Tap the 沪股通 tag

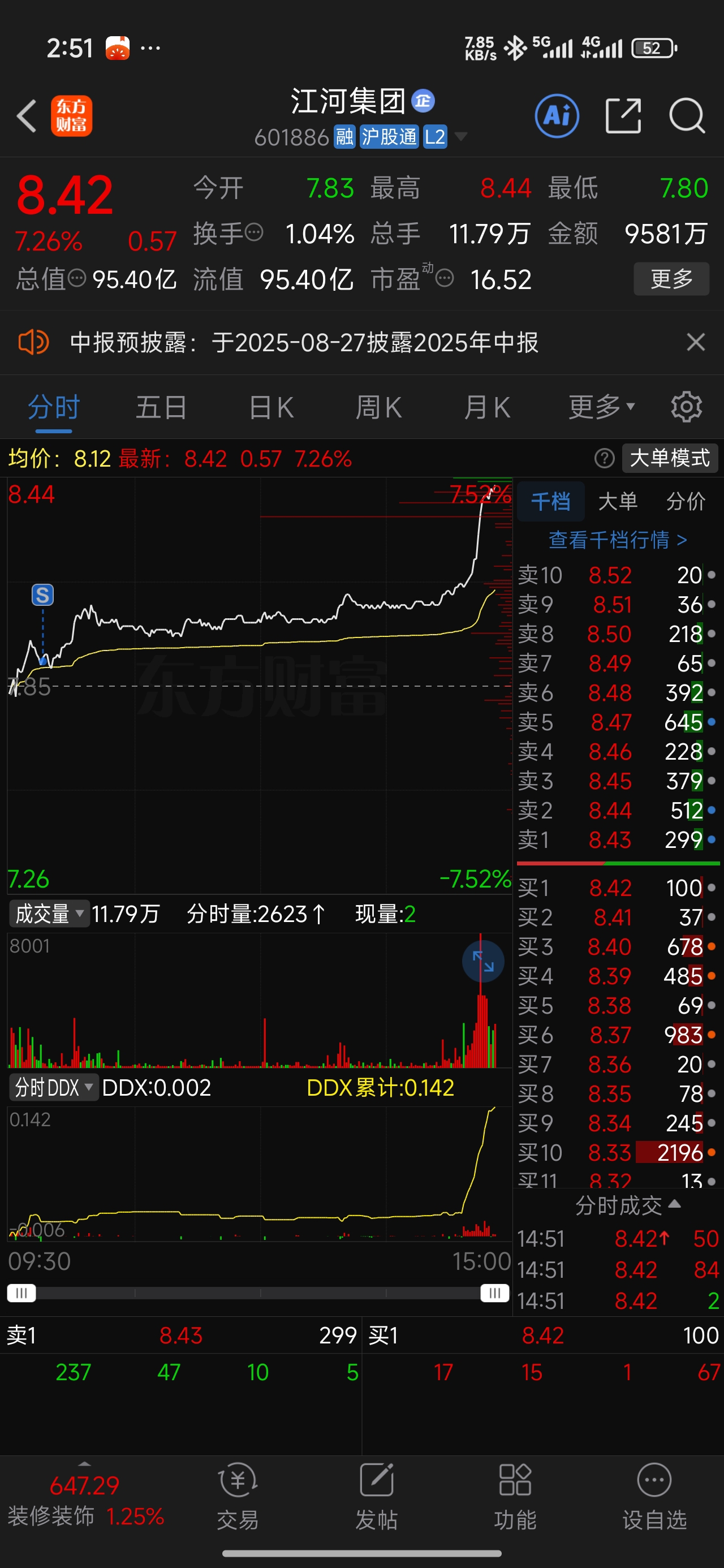389,137
